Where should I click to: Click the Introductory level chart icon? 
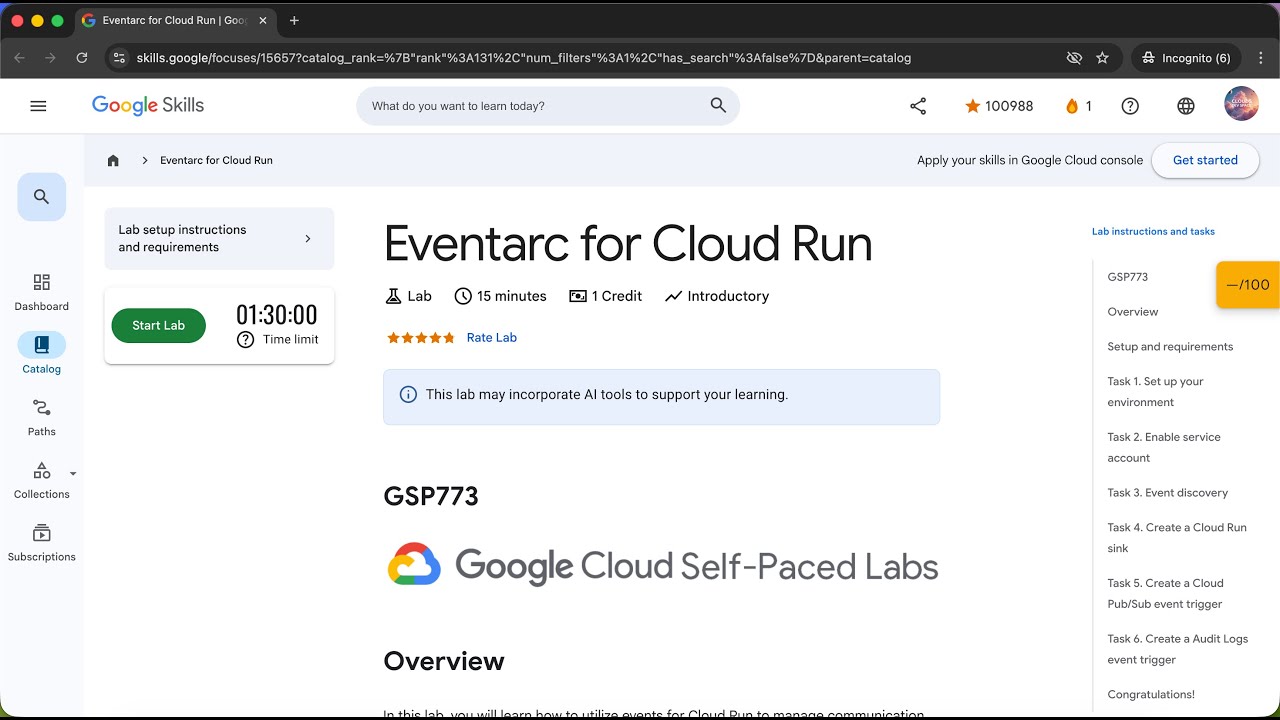(x=673, y=296)
